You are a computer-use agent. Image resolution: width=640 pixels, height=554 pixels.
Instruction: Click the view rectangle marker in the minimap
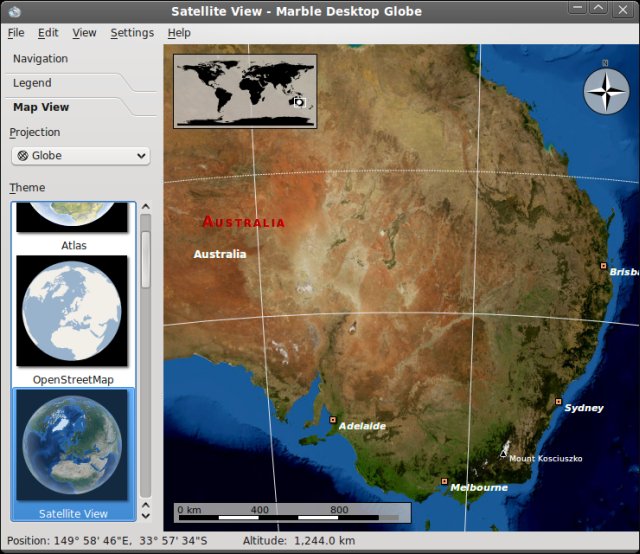[300, 102]
